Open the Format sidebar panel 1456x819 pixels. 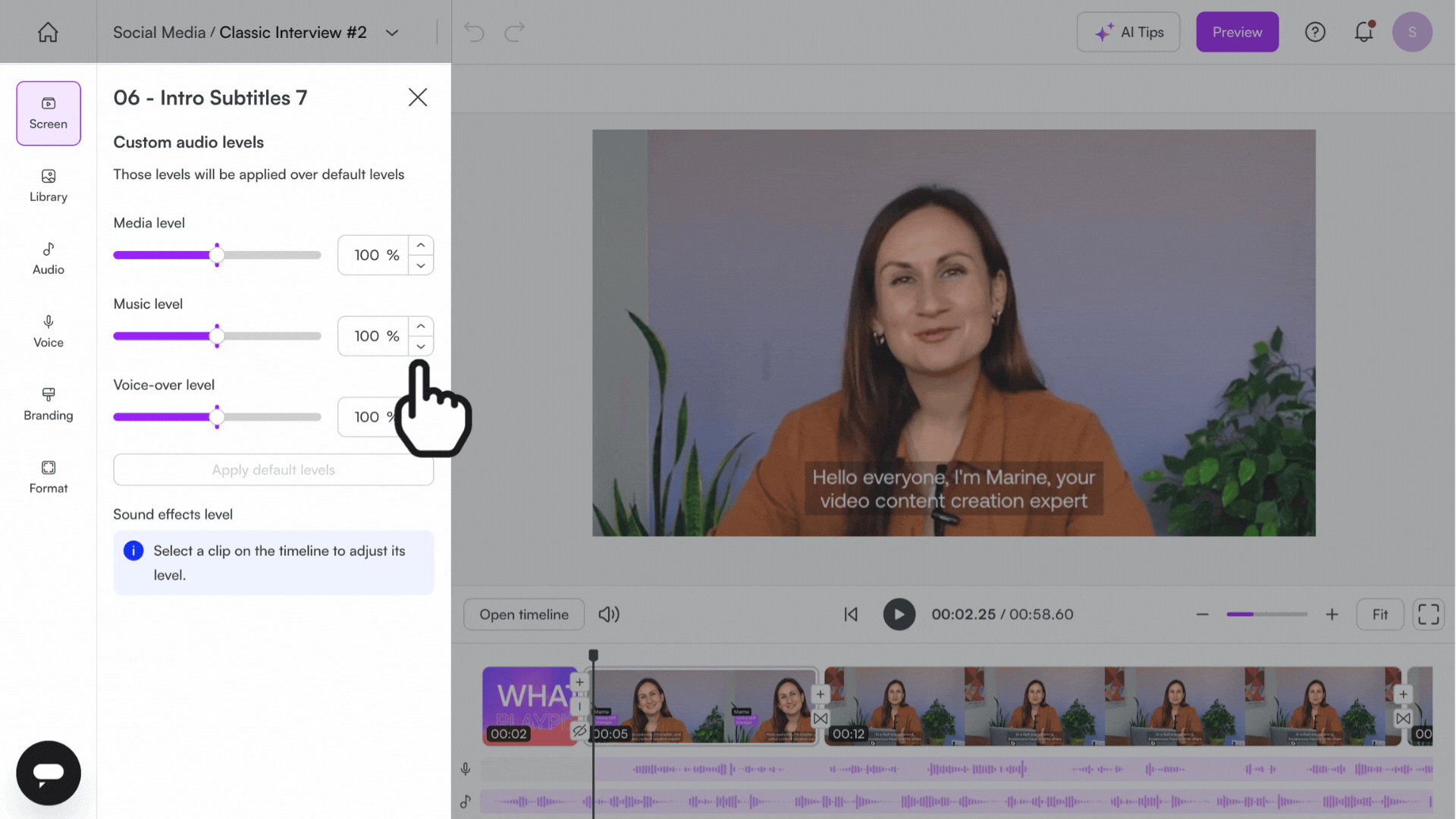pos(49,477)
